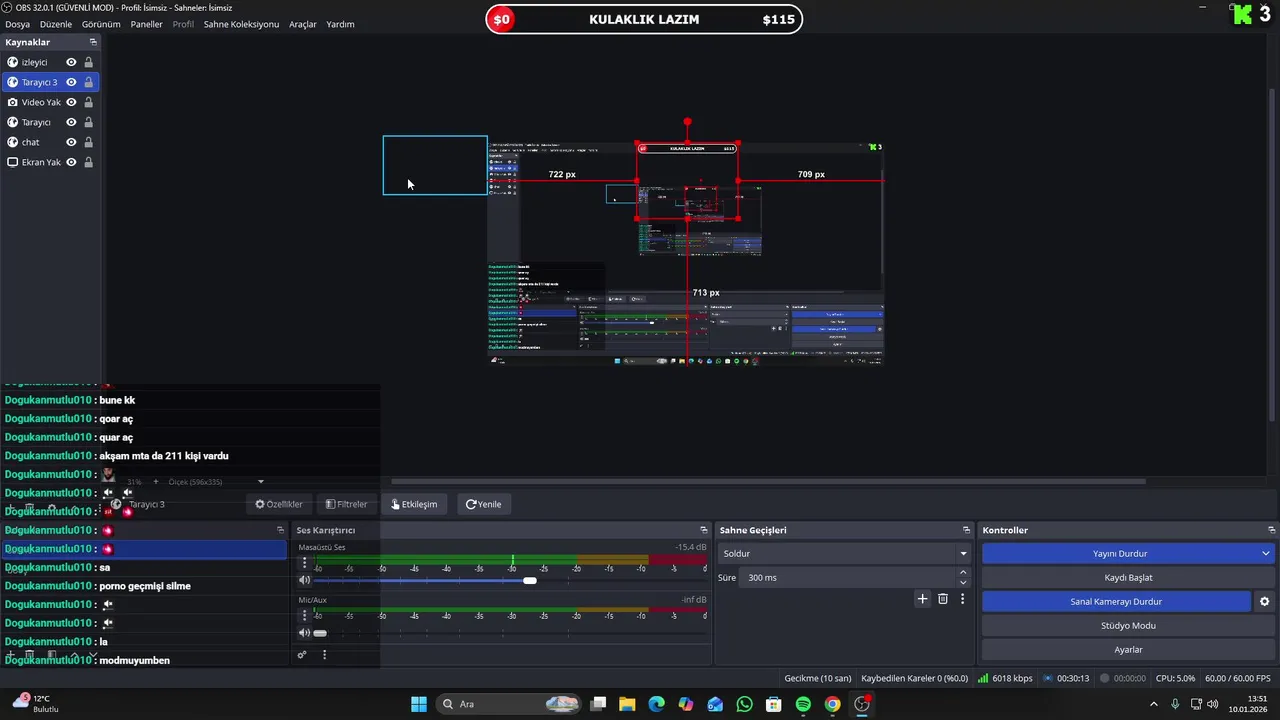Open File Explorer from the taskbar
Screen dimensions: 1280x720
pos(627,704)
